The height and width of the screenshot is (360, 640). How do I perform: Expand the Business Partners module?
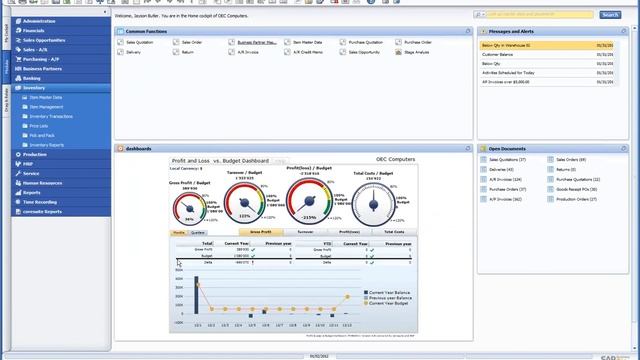61,69
